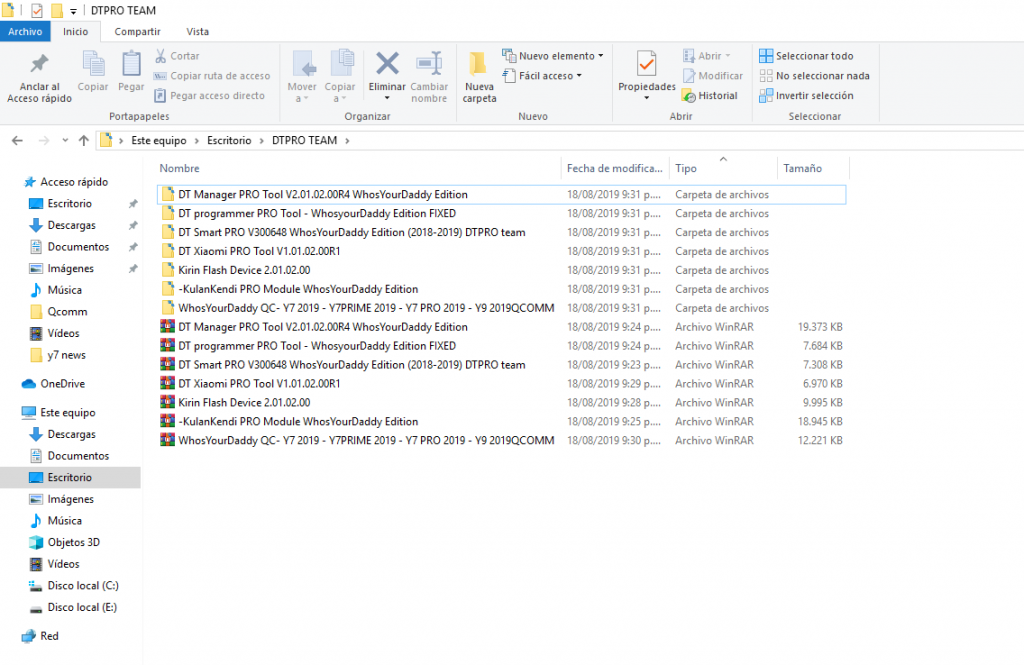This screenshot has height=665, width=1024.
Task: Open recent locations dropdown beside forward arrow
Action: 65,140
